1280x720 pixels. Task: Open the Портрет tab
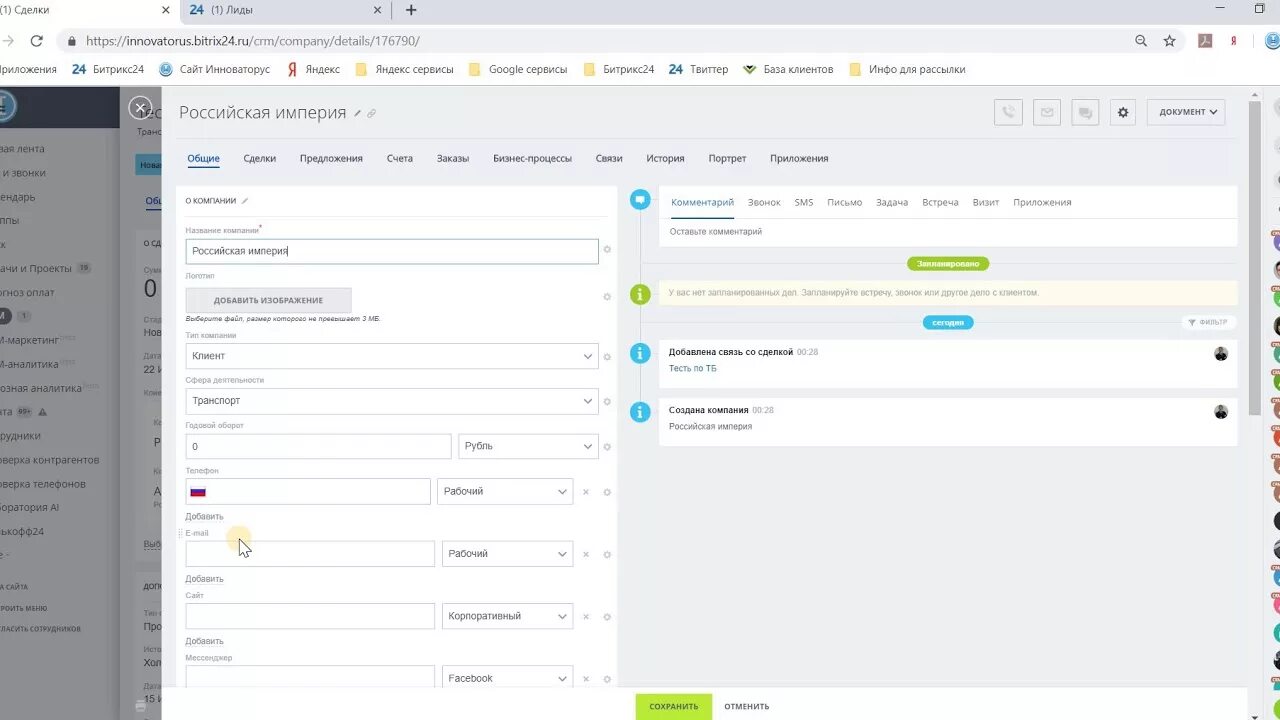coord(727,158)
